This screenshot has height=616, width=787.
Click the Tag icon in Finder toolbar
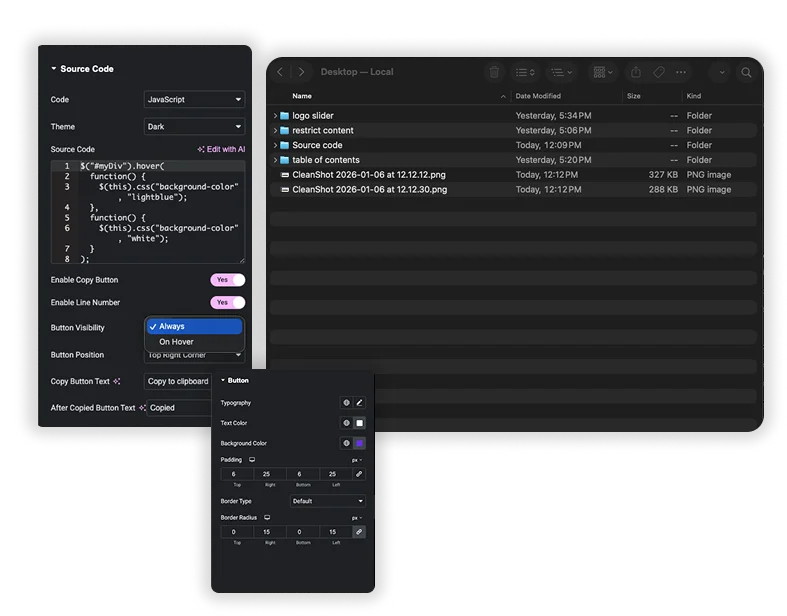659,72
